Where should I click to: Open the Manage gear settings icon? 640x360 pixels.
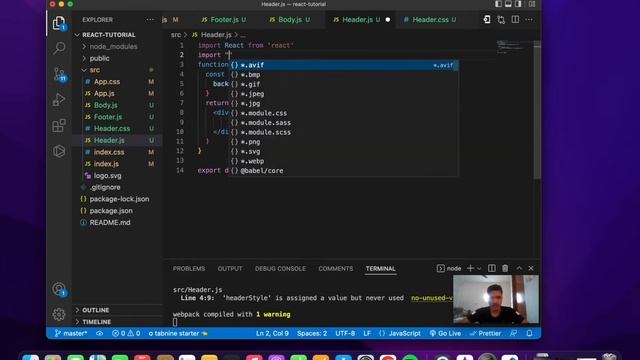59,314
